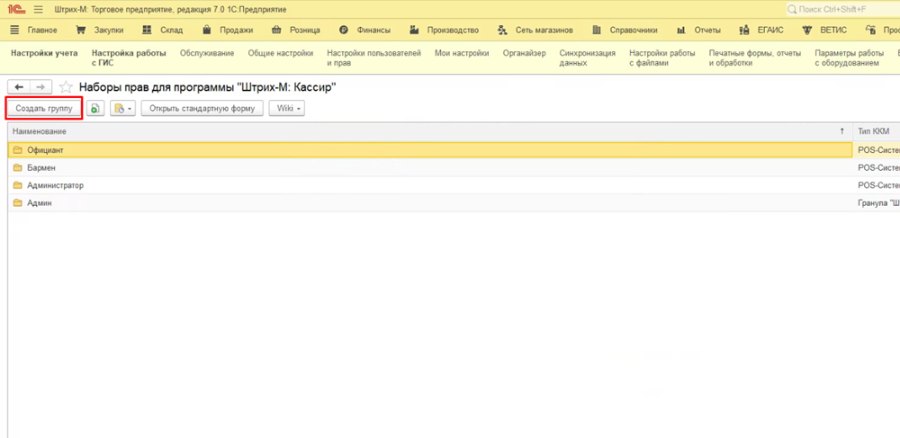Add page to favorites with star
Viewport: 900px width, 438px height.
pos(66,87)
